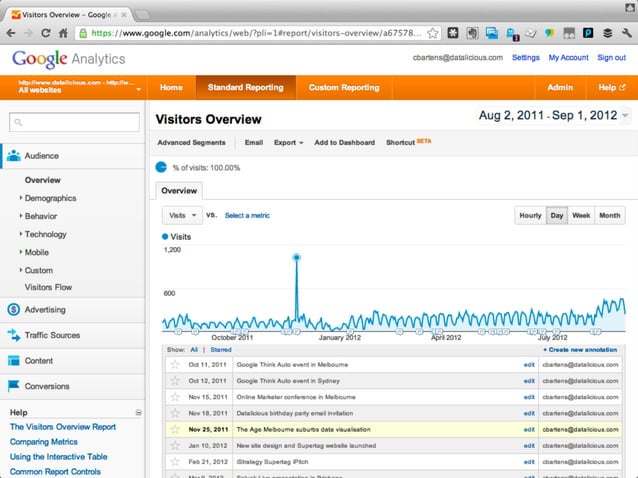This screenshot has width=638, height=478.
Task: Click the Create new annotation link
Action: (x=582, y=351)
